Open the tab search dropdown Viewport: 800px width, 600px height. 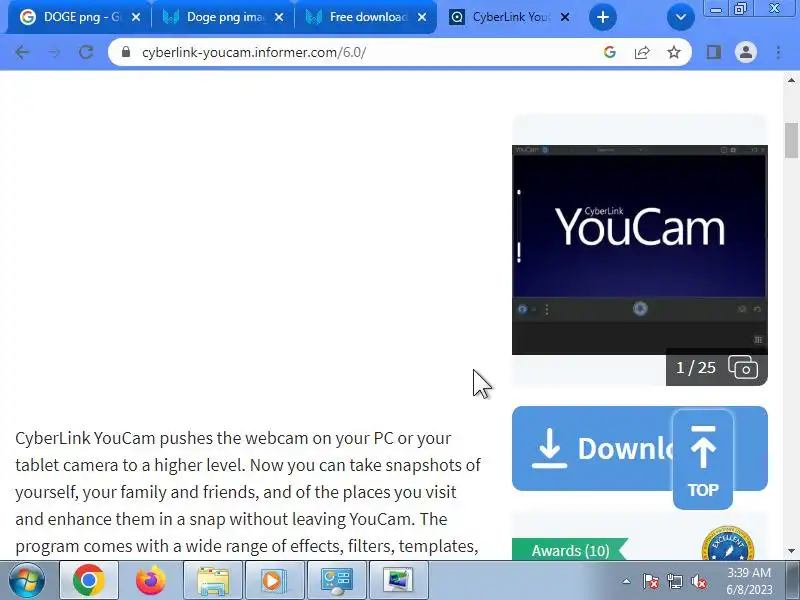(681, 17)
